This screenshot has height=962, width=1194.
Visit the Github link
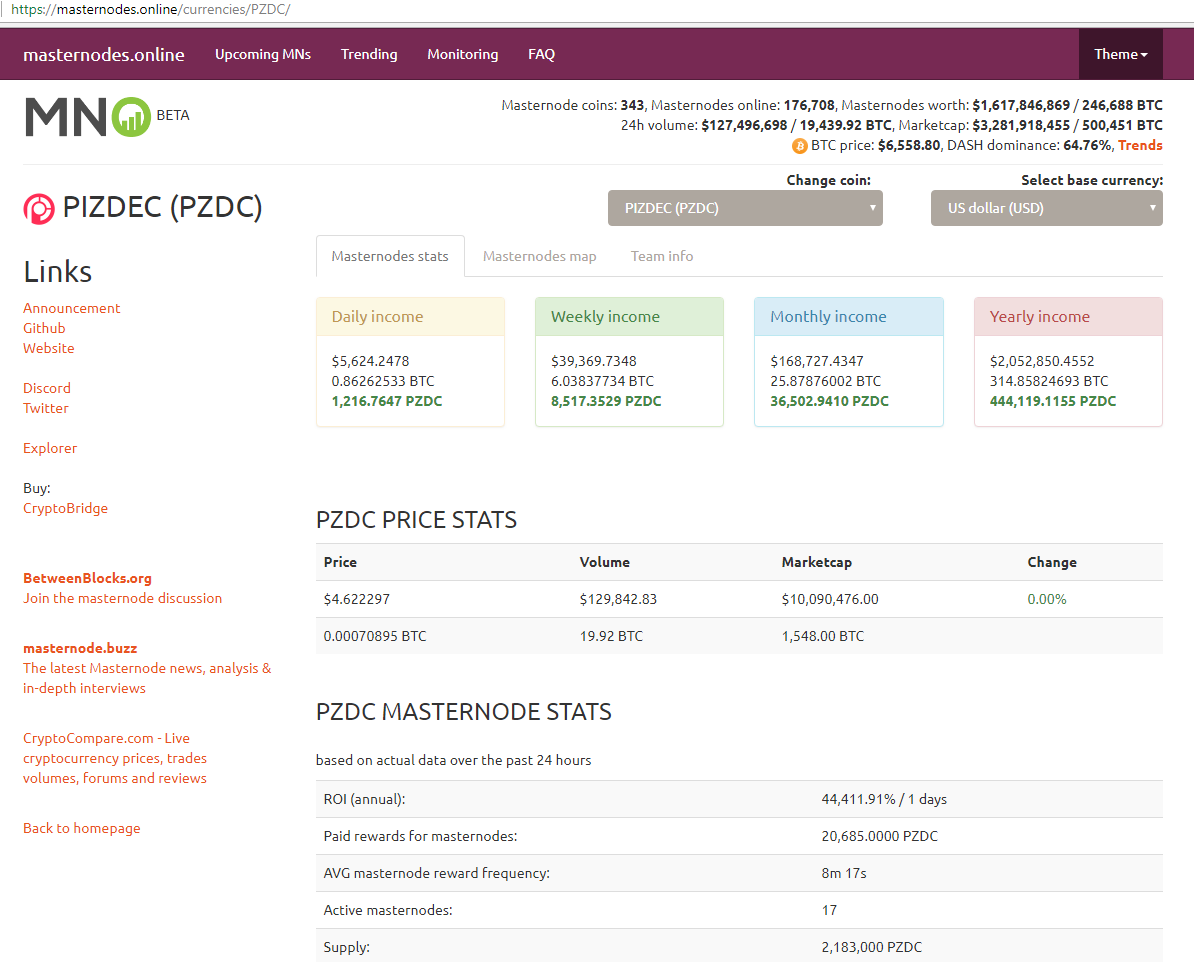(44, 328)
